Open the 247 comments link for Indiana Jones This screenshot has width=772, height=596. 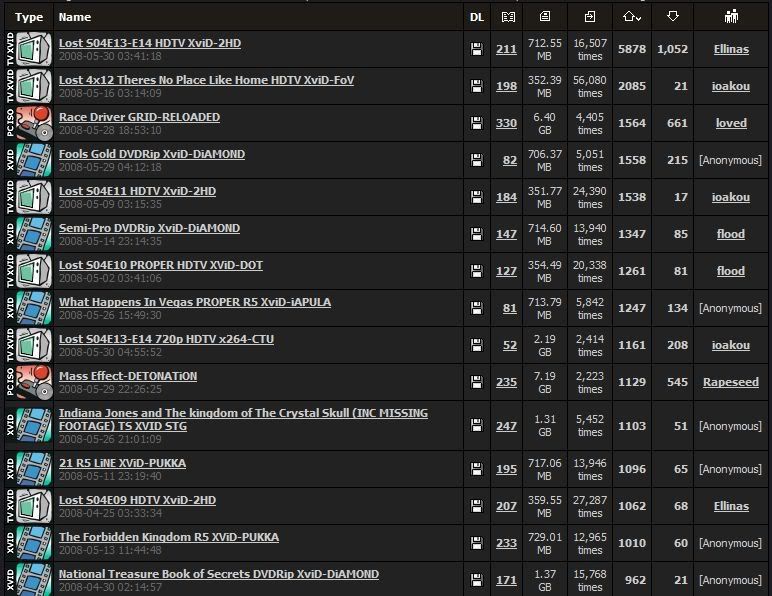pyautogui.click(x=507, y=426)
